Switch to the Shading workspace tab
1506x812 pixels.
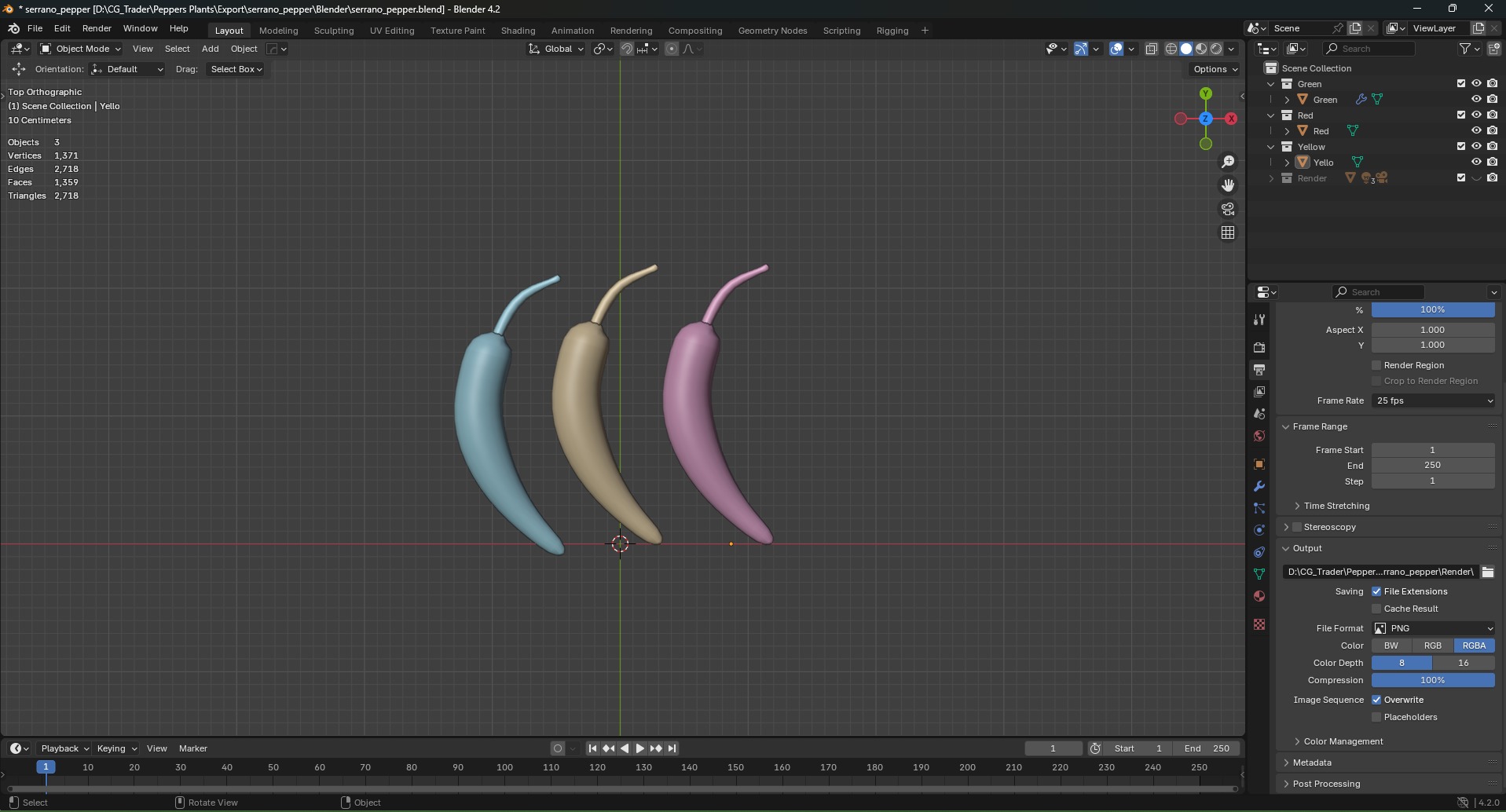point(518,31)
